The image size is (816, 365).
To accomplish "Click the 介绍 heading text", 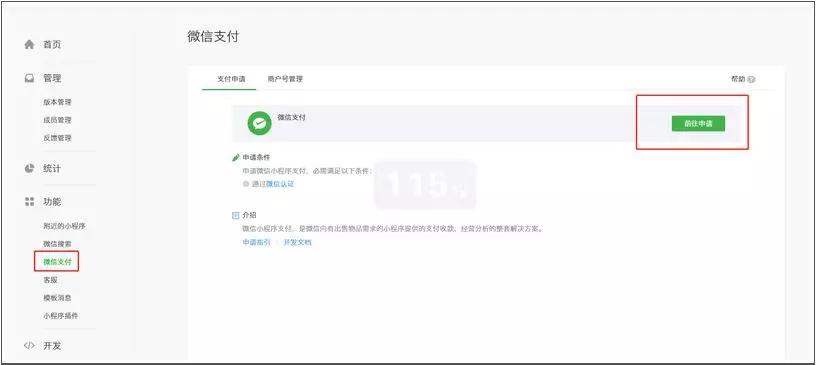I will [249, 215].
